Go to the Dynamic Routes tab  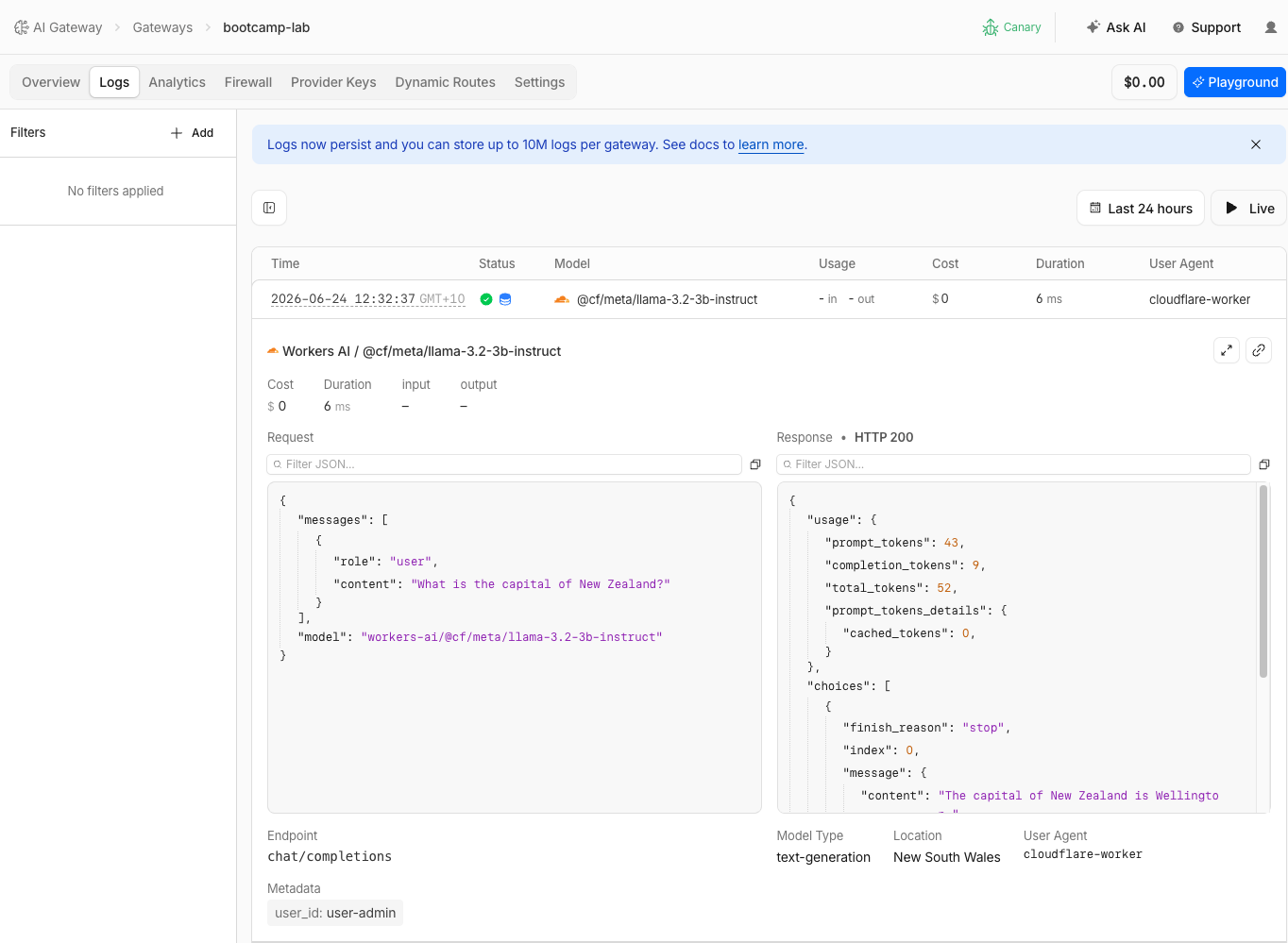point(445,82)
